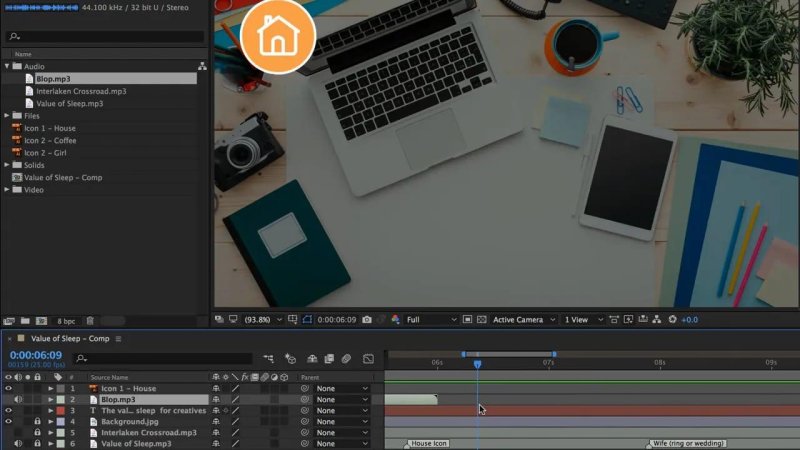Open the 1 View layout dropdown
800x450 pixels.
pyautogui.click(x=583, y=319)
